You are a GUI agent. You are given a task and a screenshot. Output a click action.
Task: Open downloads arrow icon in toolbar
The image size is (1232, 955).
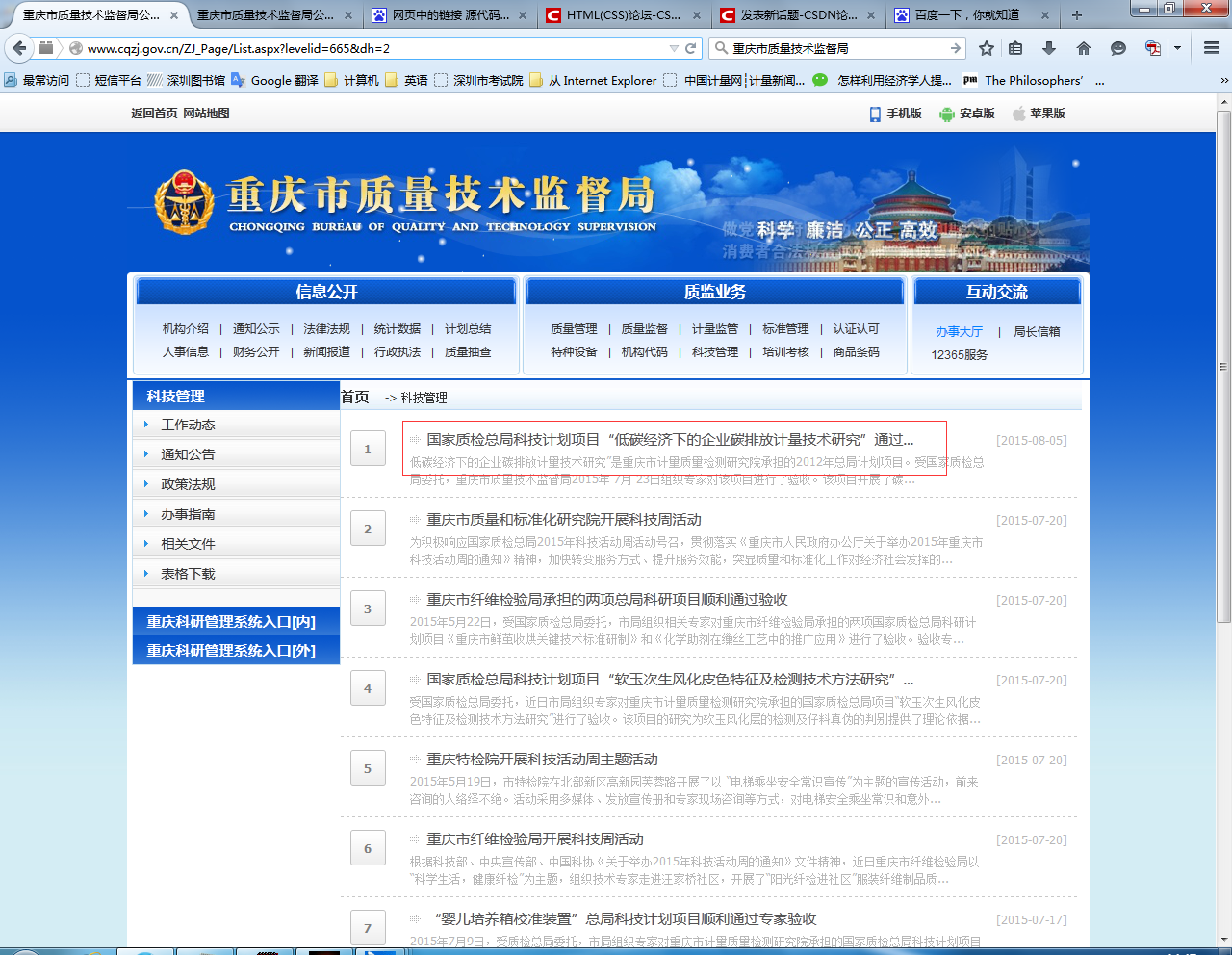click(x=1049, y=48)
